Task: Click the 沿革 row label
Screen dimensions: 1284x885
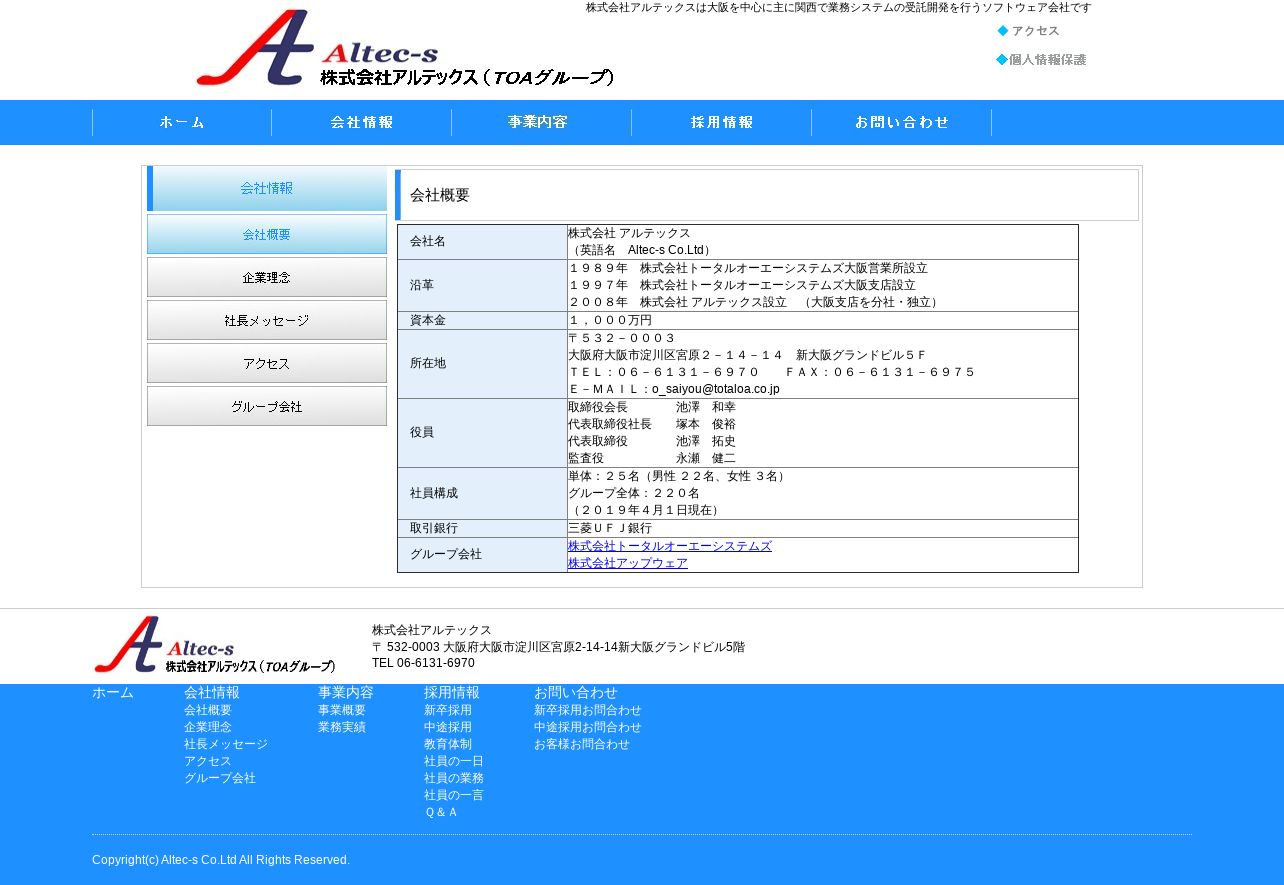Action: pyautogui.click(x=422, y=285)
